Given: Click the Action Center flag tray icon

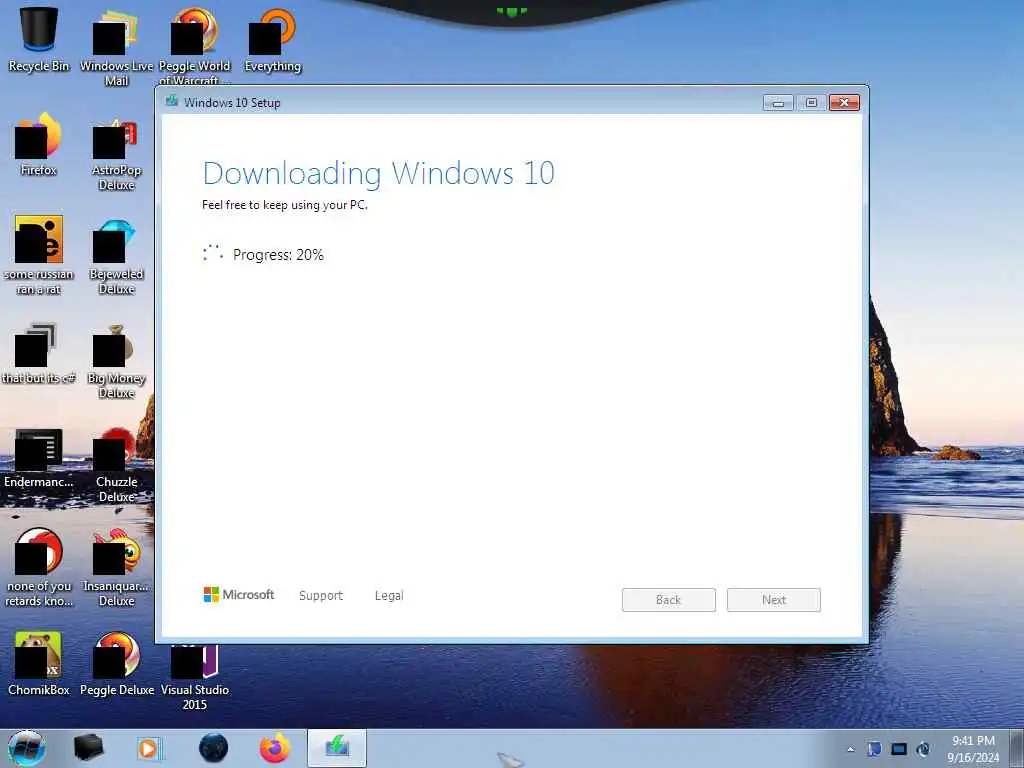Looking at the screenshot, I should [874, 749].
